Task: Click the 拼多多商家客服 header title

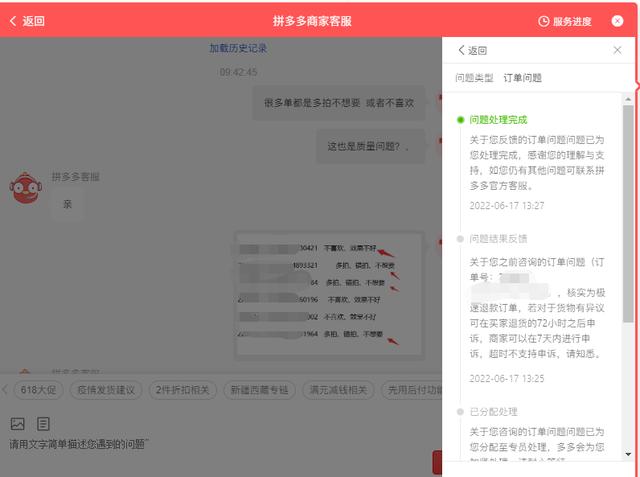Action: 312,21
